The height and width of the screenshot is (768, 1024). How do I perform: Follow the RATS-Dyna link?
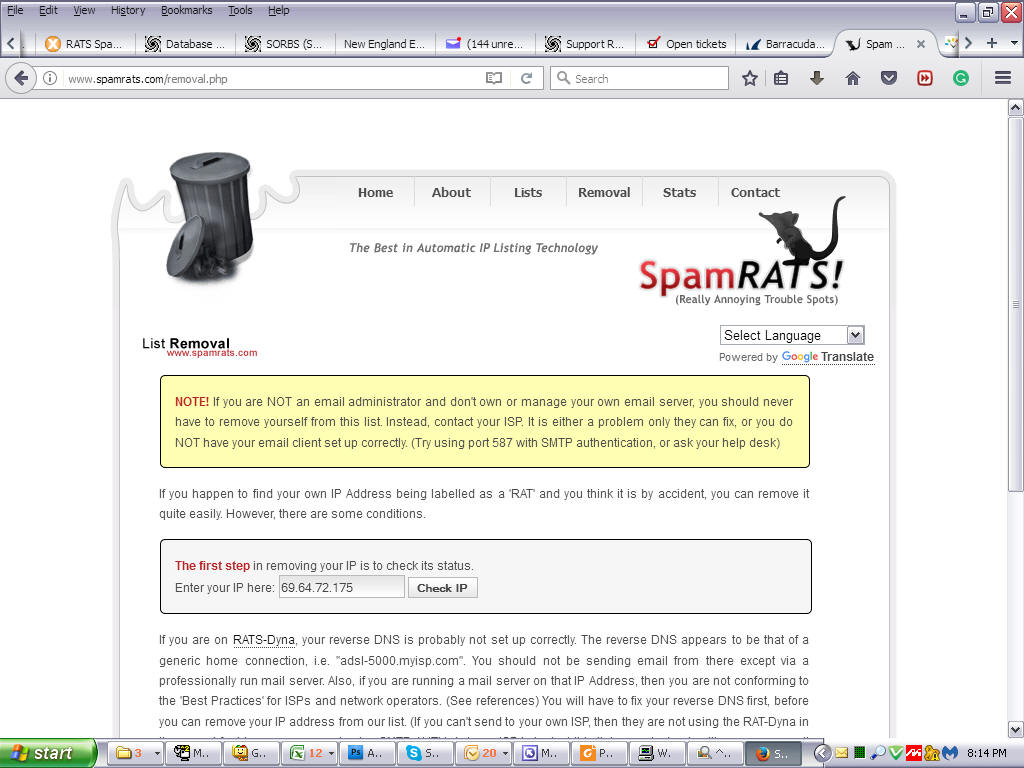(x=264, y=640)
